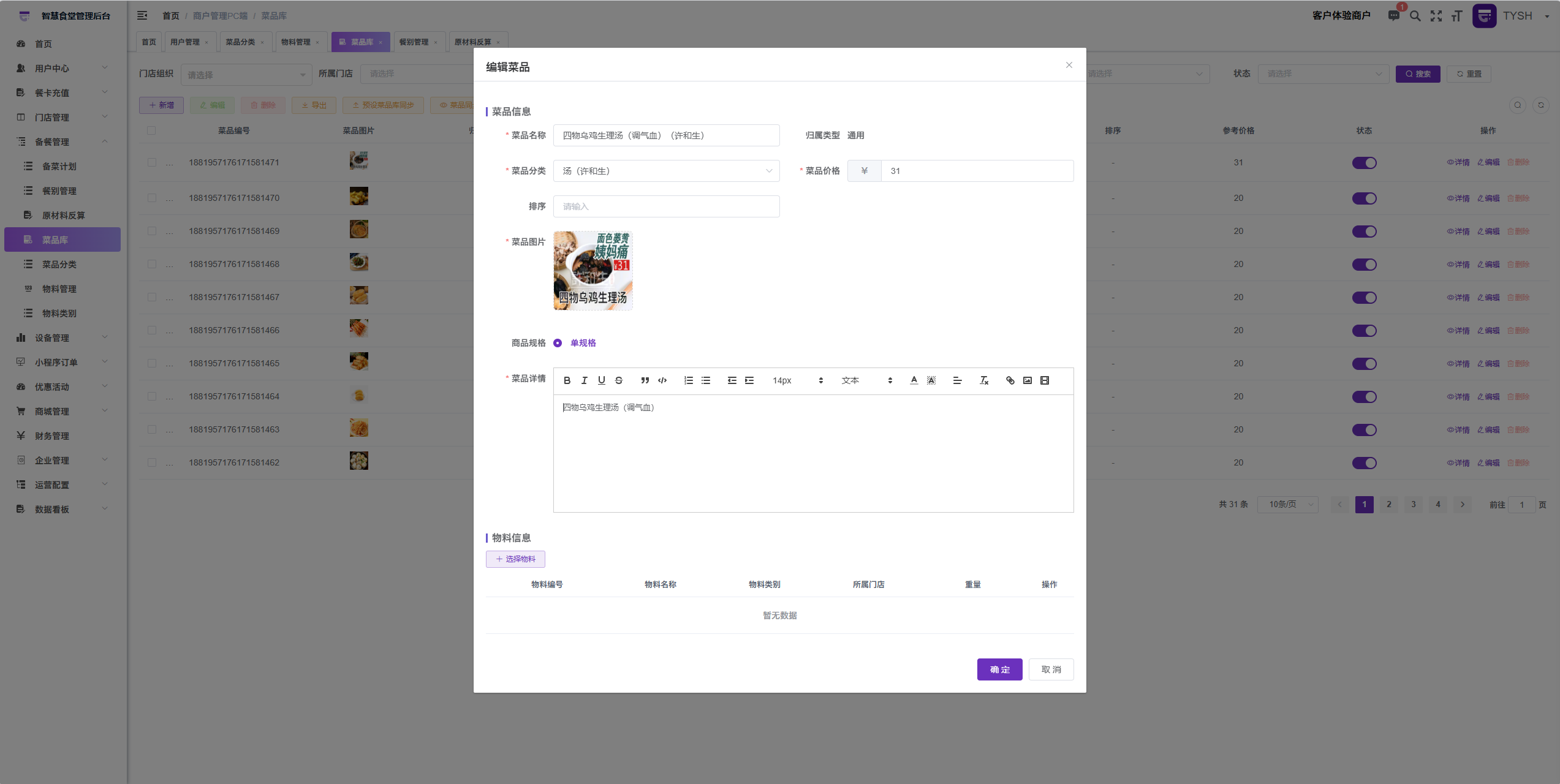Insert blockquote with the quote icon
This screenshot has height=784, width=1560.
pyautogui.click(x=645, y=380)
